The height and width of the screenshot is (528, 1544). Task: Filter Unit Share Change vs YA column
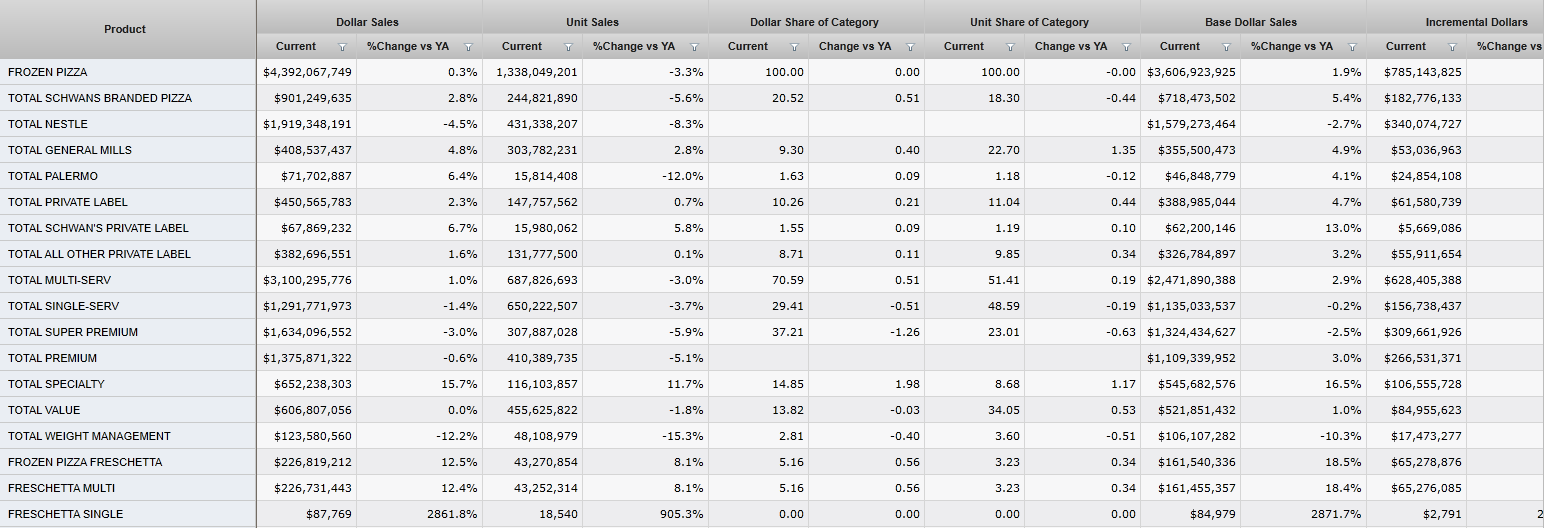coord(1127,47)
